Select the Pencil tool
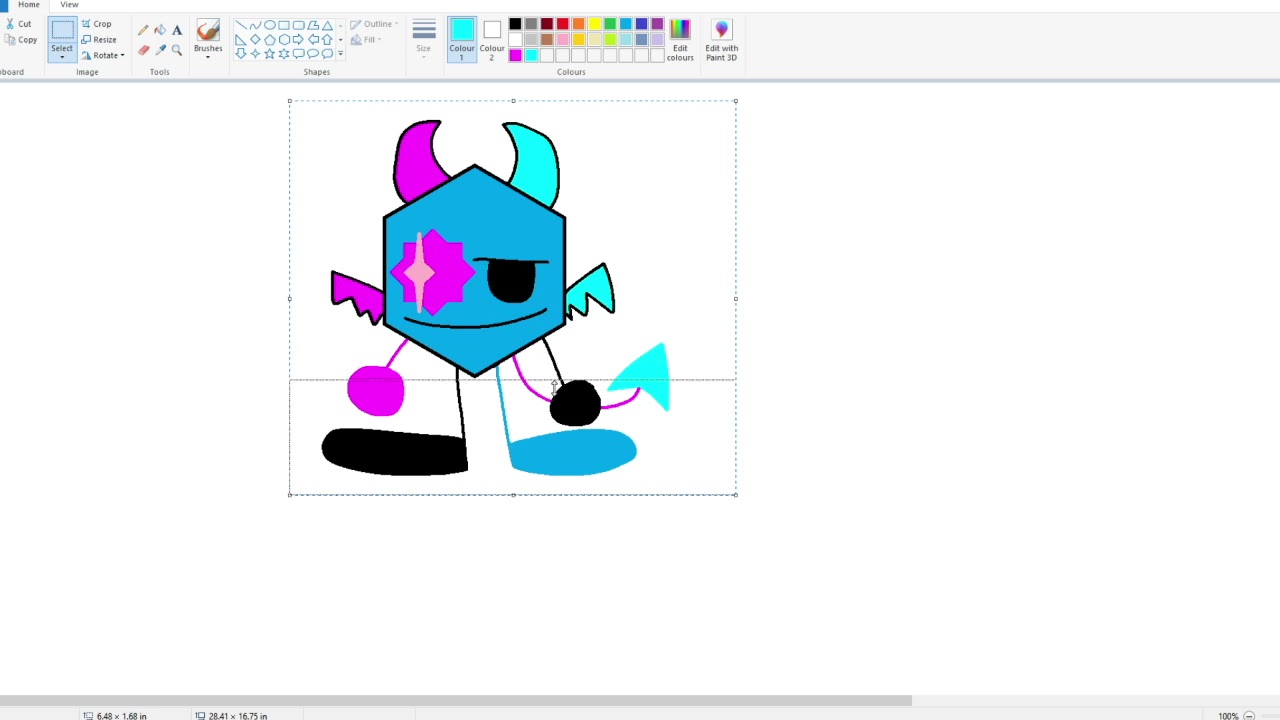The image size is (1280, 720). tap(143, 30)
